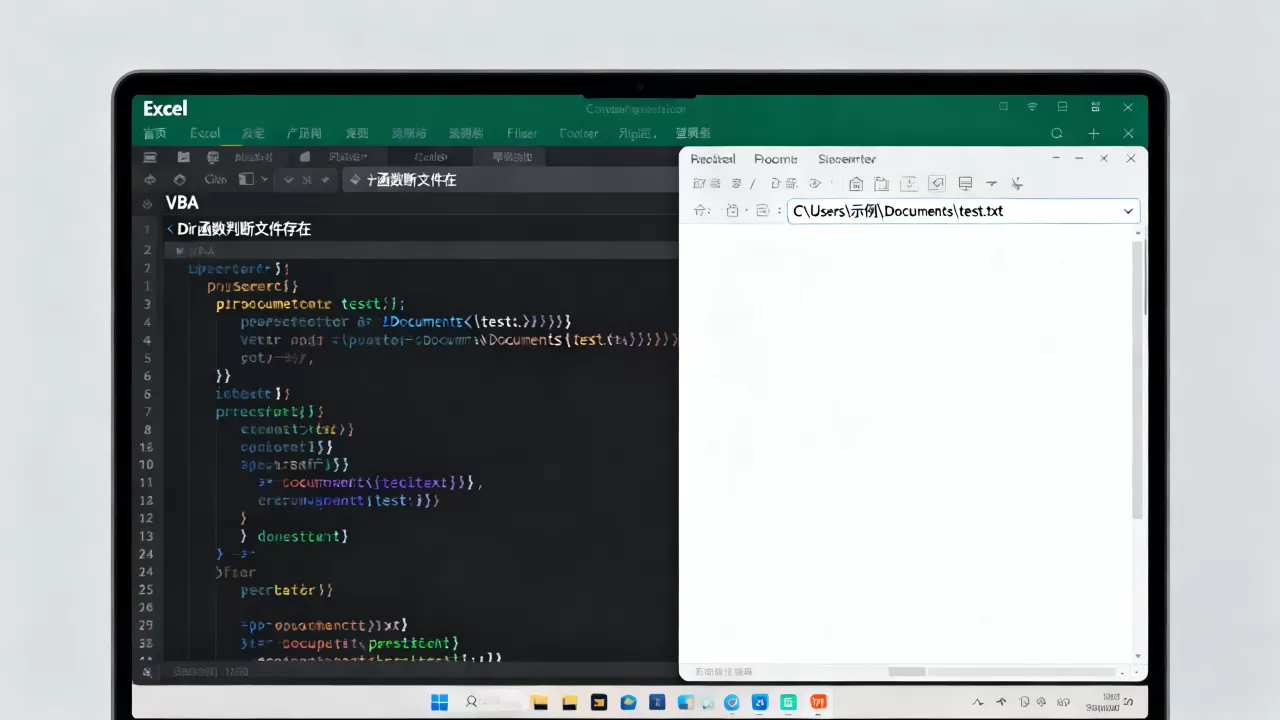Open the Reoitral menu in the white window

click(713, 159)
